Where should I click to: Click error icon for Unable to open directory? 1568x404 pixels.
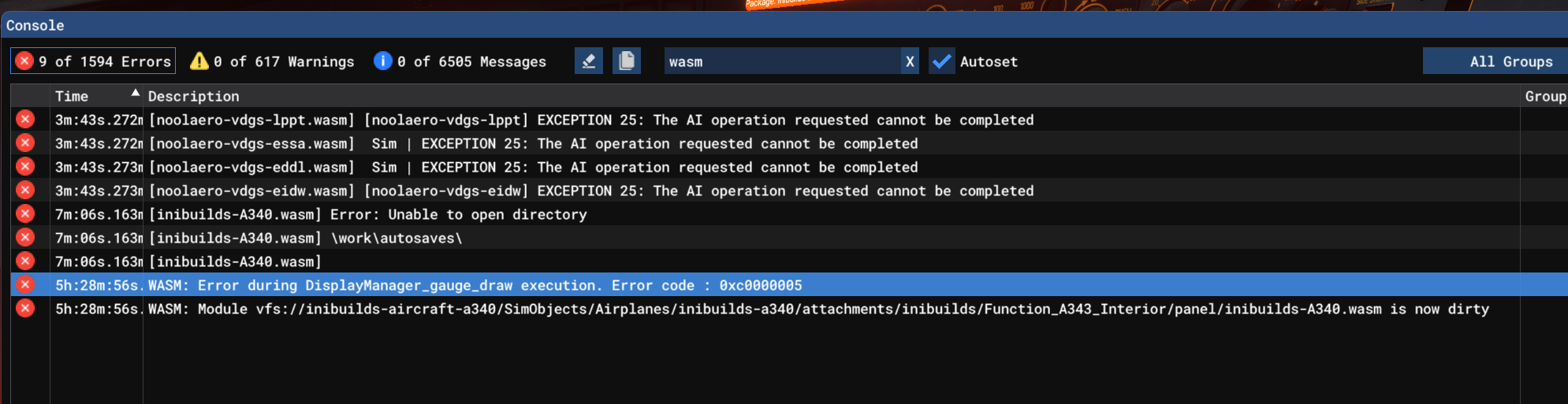[x=25, y=214]
